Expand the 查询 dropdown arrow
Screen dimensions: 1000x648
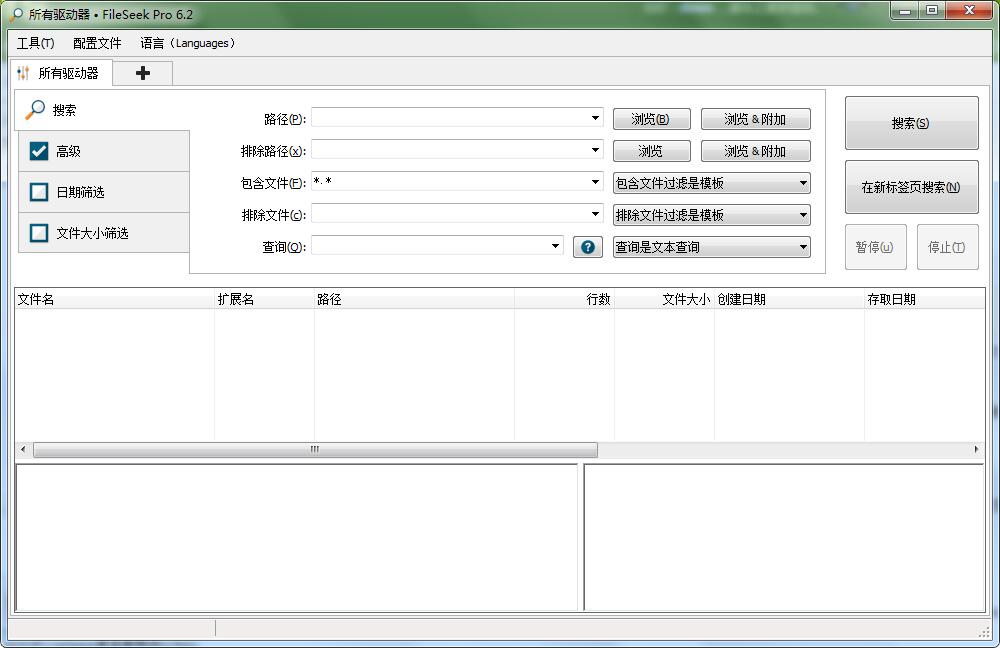[x=555, y=246]
